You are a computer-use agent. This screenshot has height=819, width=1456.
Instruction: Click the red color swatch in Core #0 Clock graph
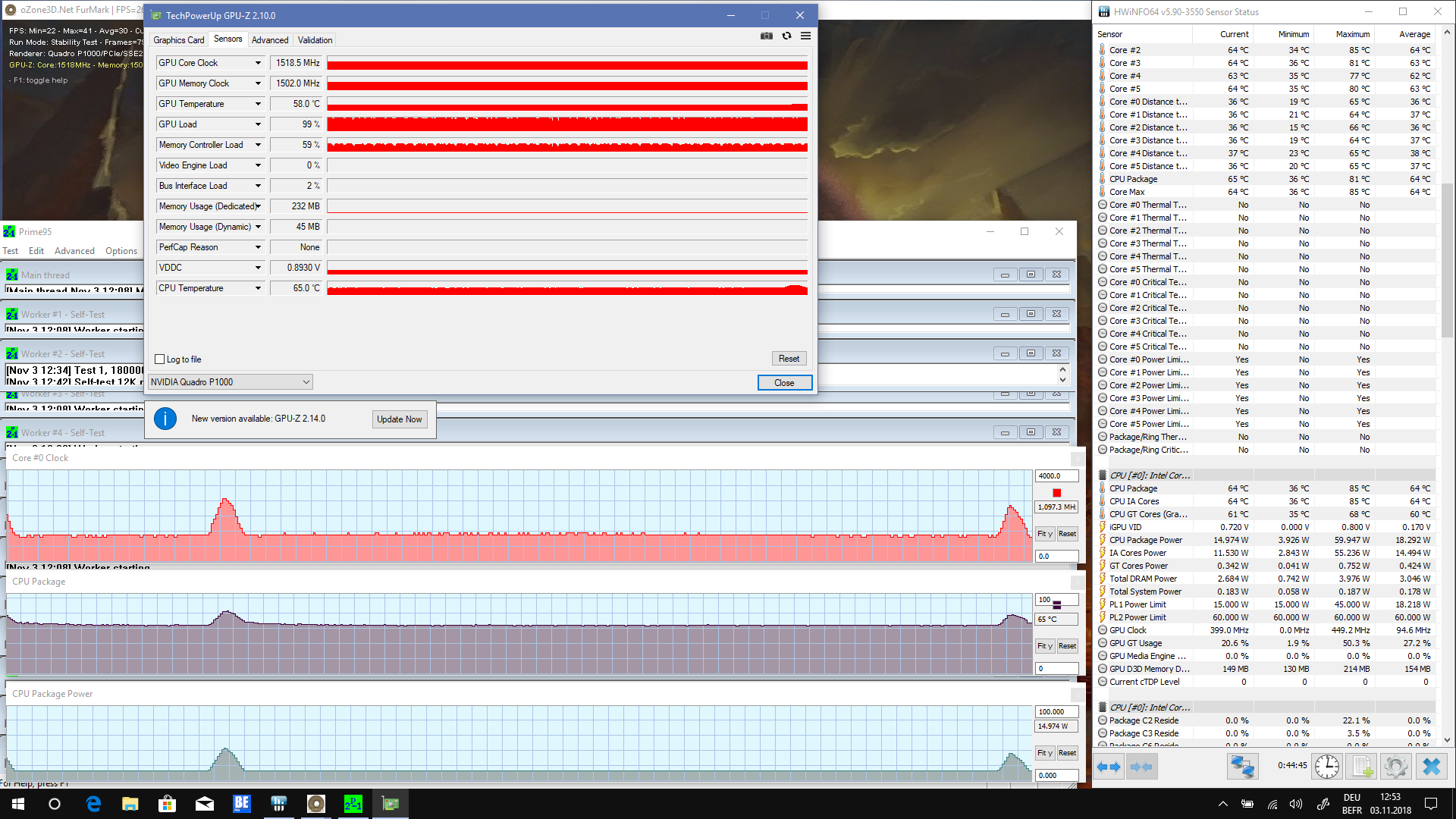coord(1056,493)
